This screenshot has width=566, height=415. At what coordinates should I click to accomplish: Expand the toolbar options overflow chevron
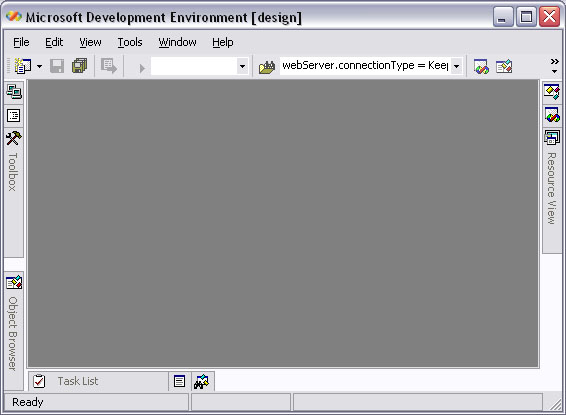pyautogui.click(x=554, y=66)
